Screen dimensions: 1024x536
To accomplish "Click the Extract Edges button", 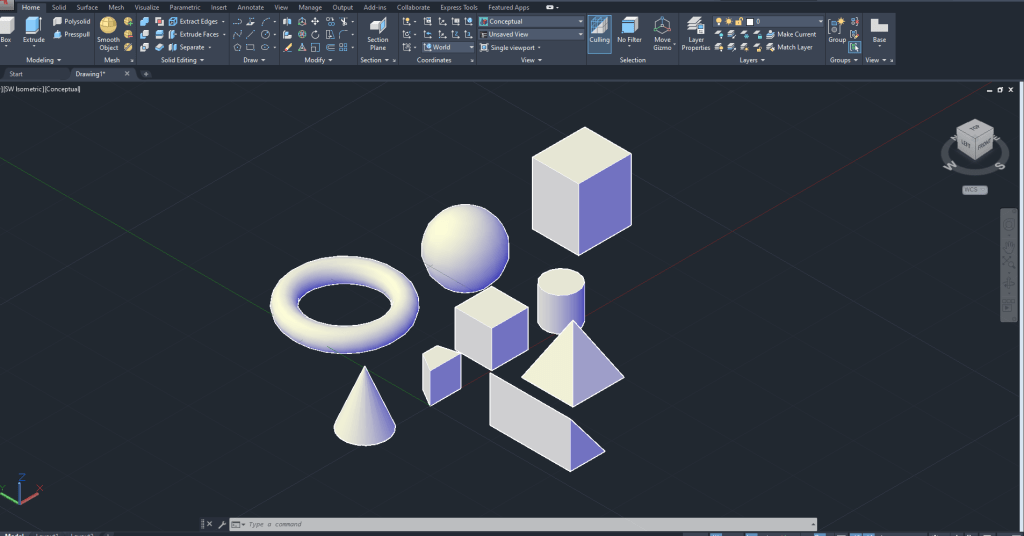I will [194, 21].
